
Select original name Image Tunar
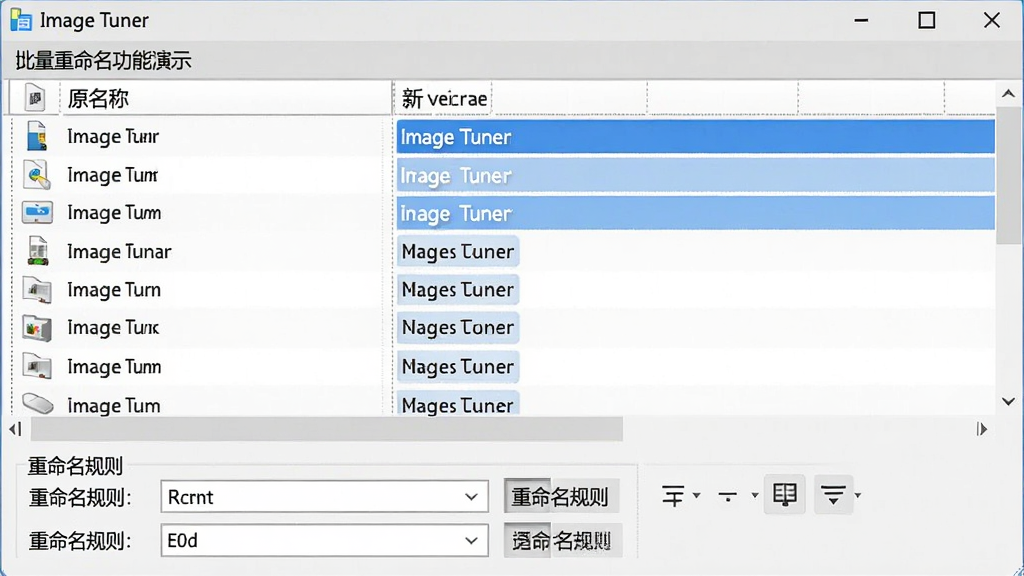point(120,251)
